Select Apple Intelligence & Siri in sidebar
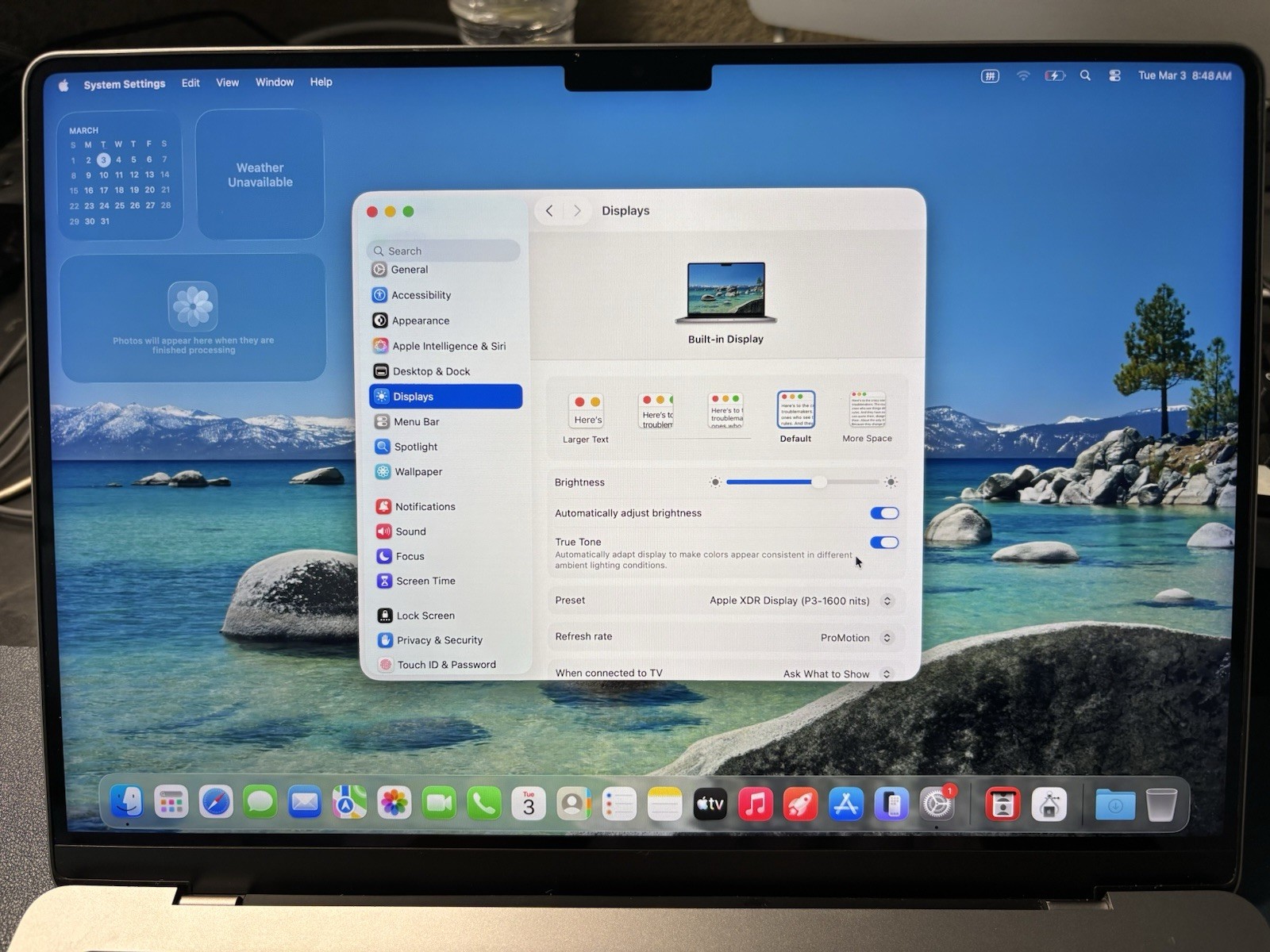This screenshot has height=952, width=1270. pyautogui.click(x=444, y=346)
